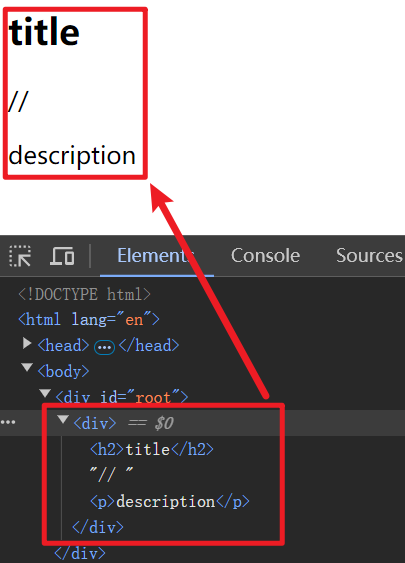
Task: Open the three-dot actions beside selected div
Action: click(x=8, y=422)
